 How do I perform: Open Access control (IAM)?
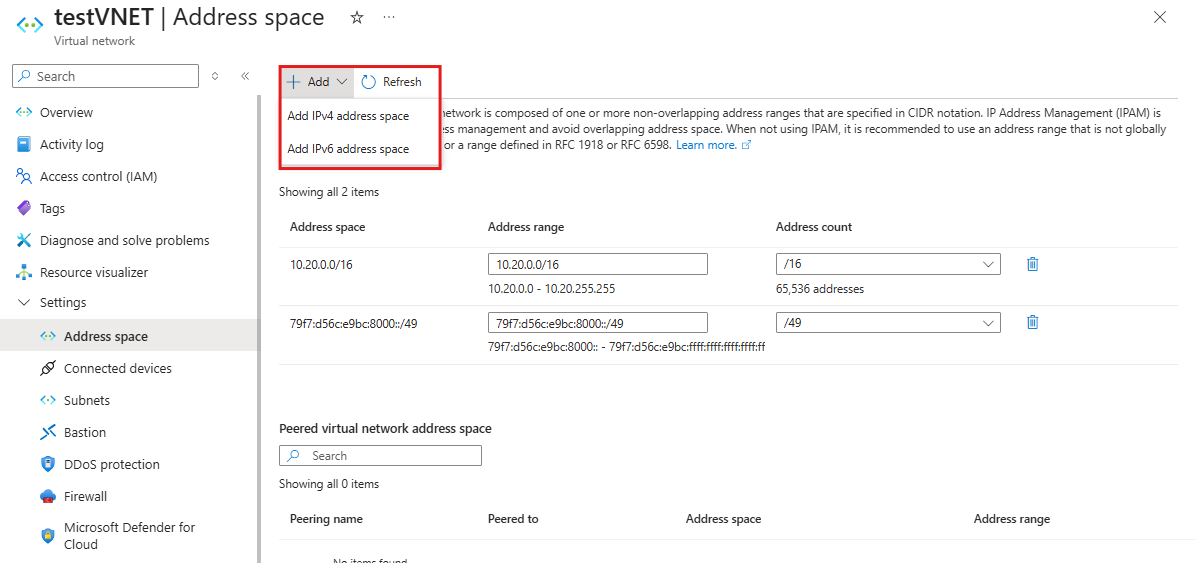98,176
